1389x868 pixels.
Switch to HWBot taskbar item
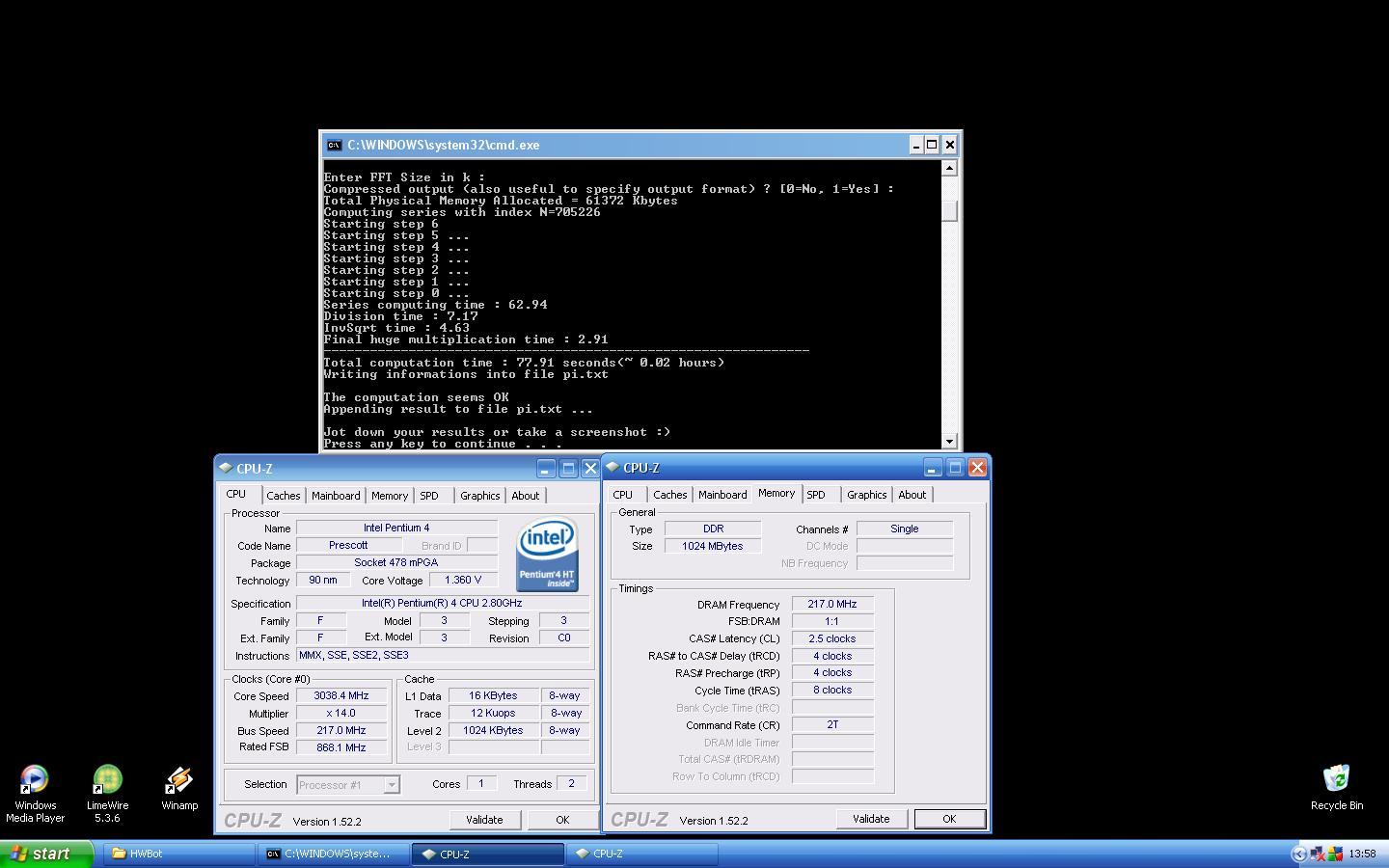coord(179,854)
